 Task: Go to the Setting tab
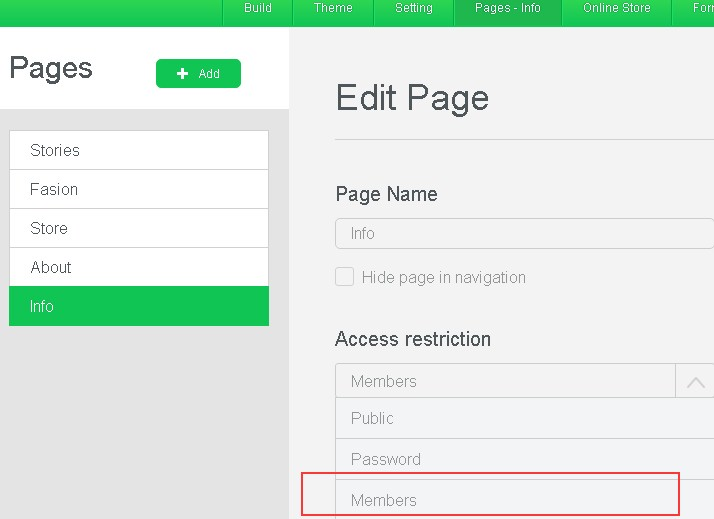pos(413,9)
